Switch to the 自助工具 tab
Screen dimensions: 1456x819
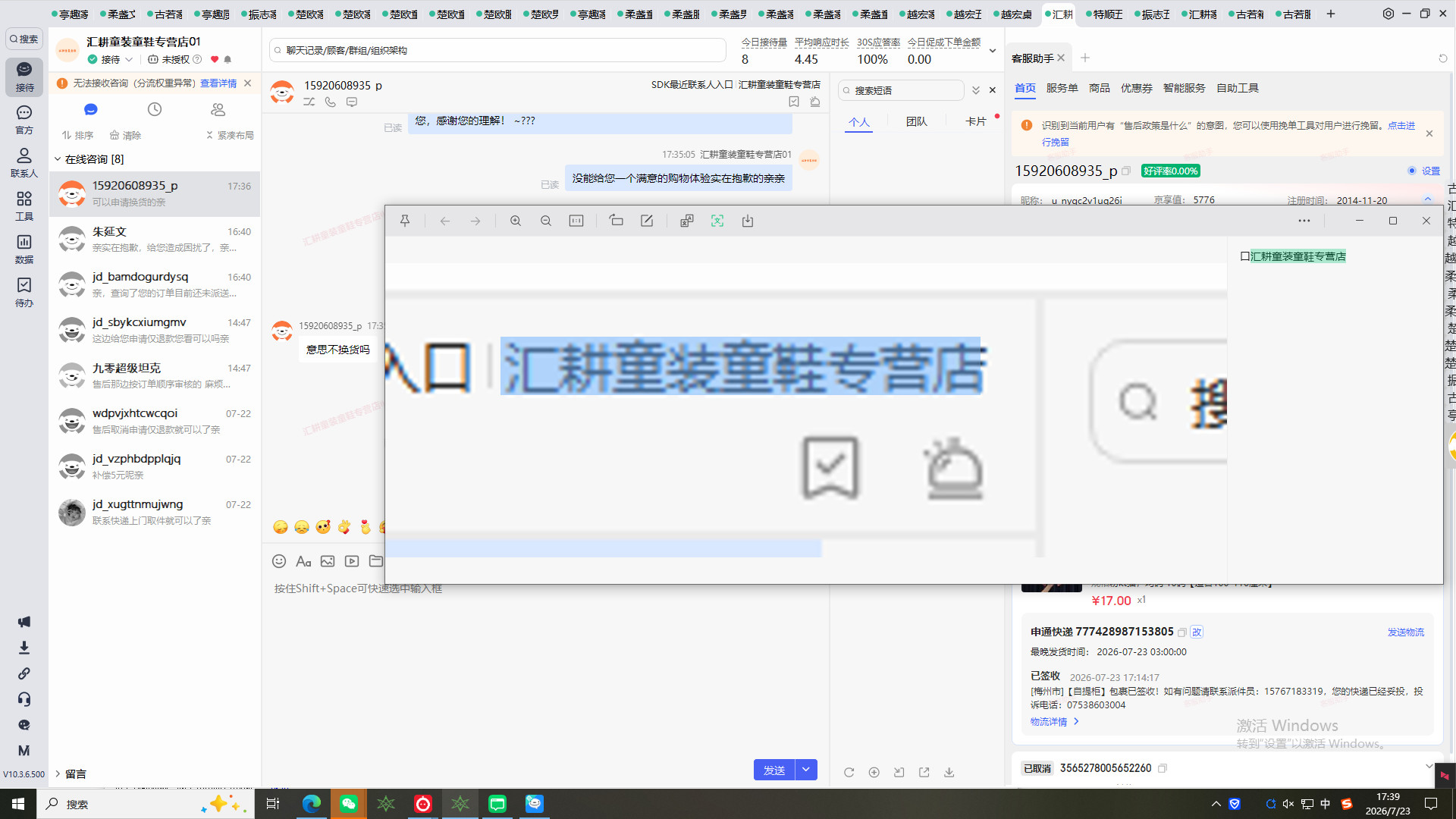point(1238,88)
